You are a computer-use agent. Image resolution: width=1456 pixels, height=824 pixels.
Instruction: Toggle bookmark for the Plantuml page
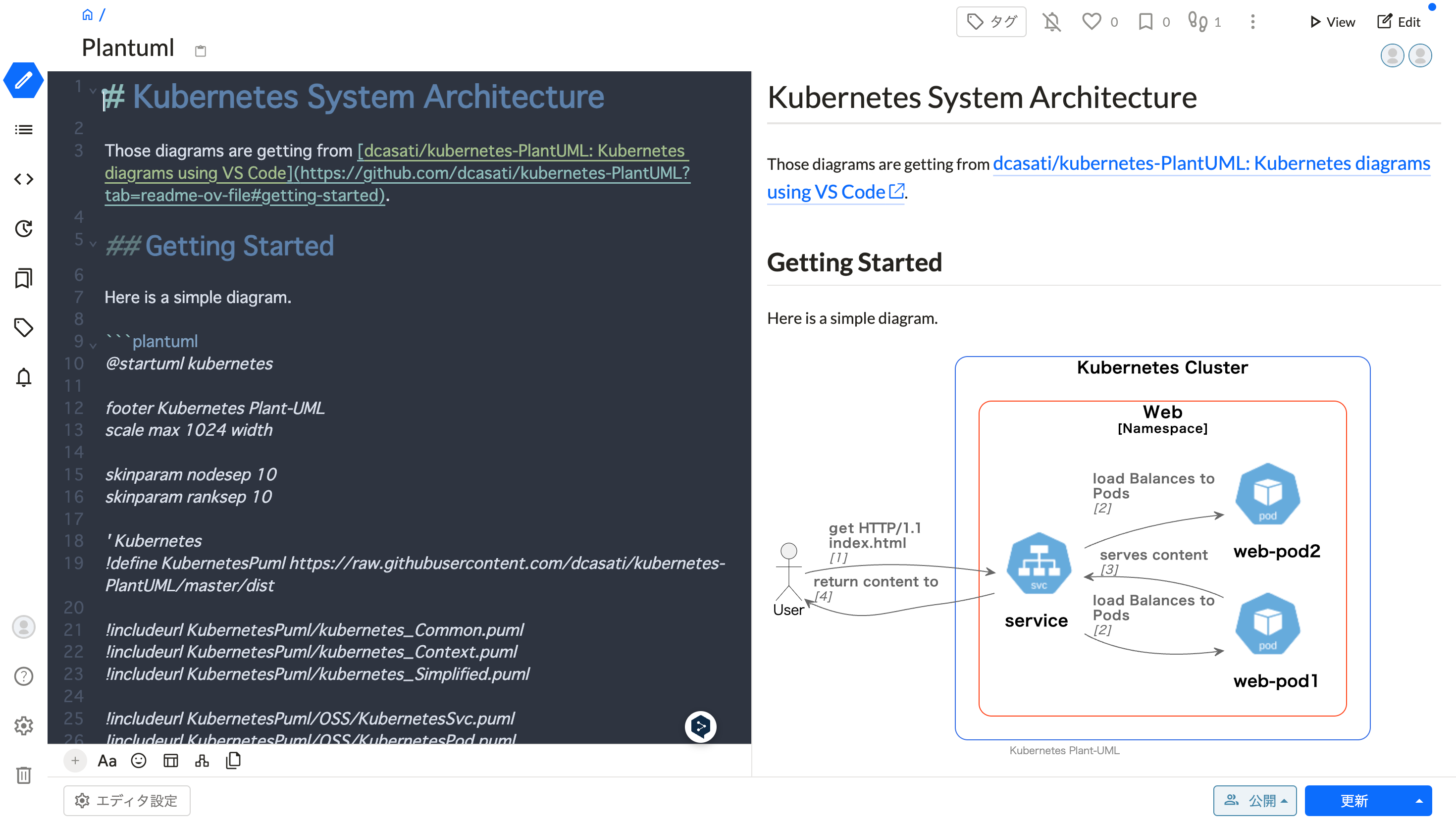click(x=1145, y=22)
